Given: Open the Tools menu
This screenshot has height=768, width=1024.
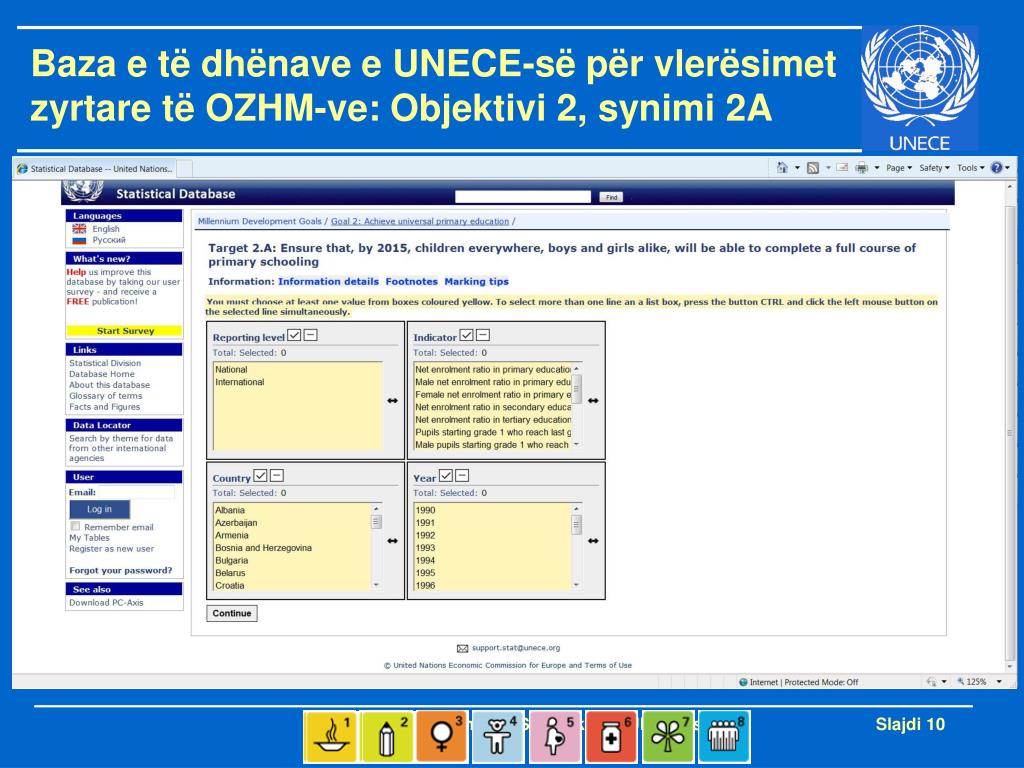Looking at the screenshot, I should tap(971, 168).
